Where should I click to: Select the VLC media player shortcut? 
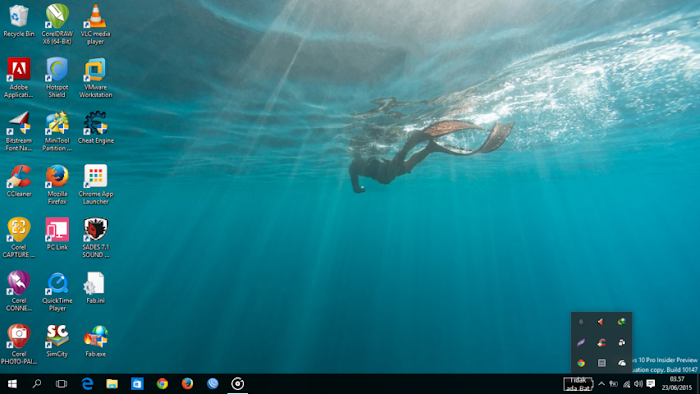click(96, 25)
